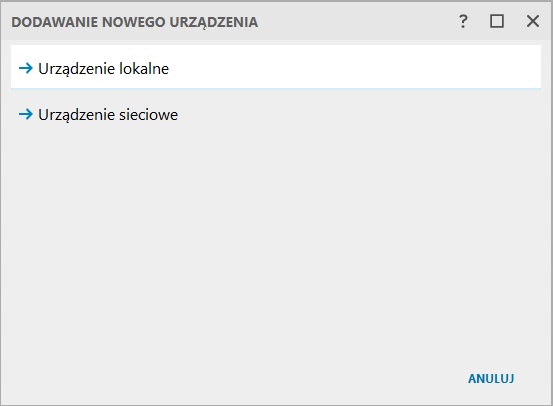Viewport: 553px width, 406px height.
Task: Maximize the dialog with the square icon
Action: [497, 21]
